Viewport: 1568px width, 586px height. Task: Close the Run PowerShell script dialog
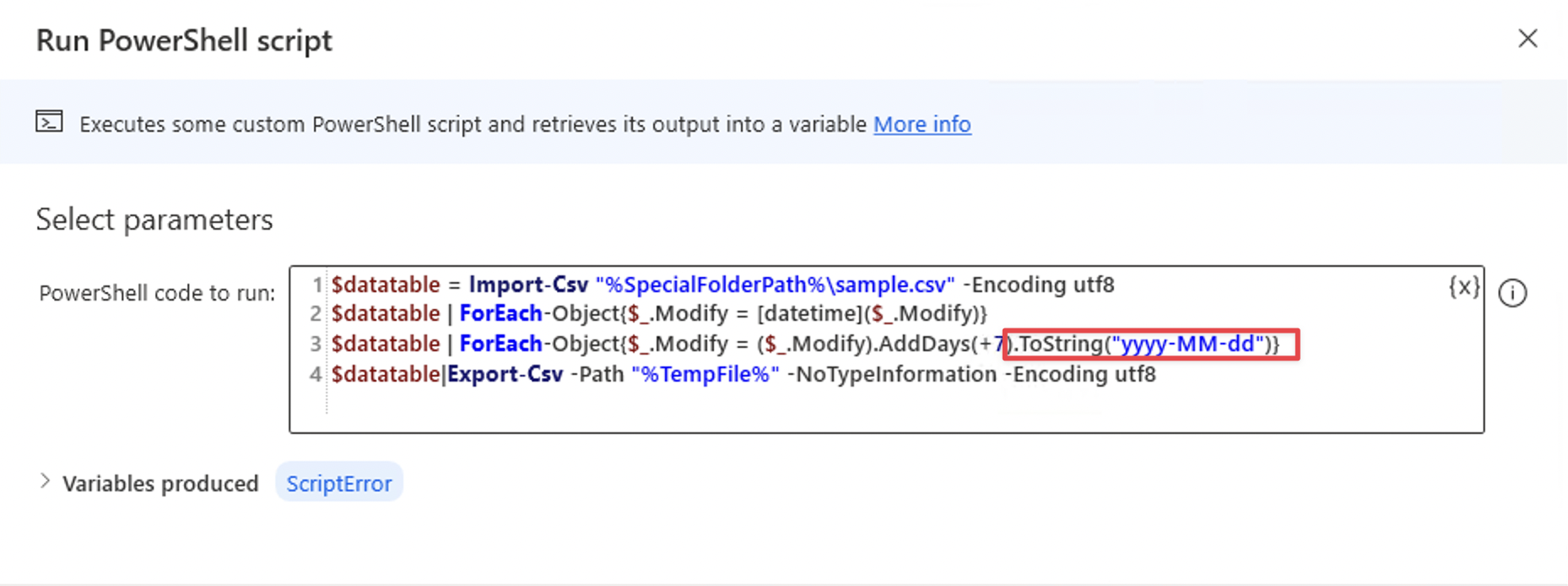point(1528,38)
